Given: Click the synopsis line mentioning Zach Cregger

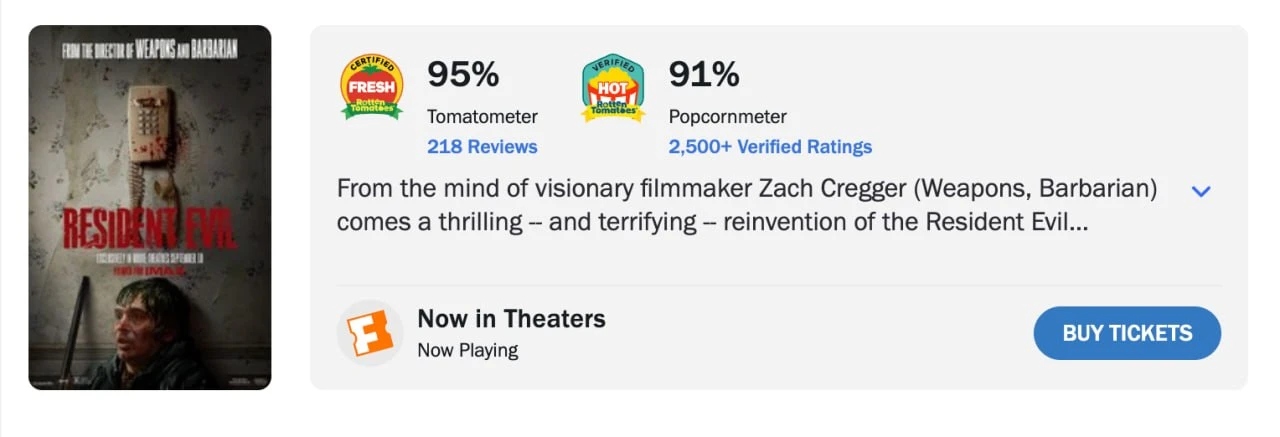Looking at the screenshot, I should coord(747,189).
